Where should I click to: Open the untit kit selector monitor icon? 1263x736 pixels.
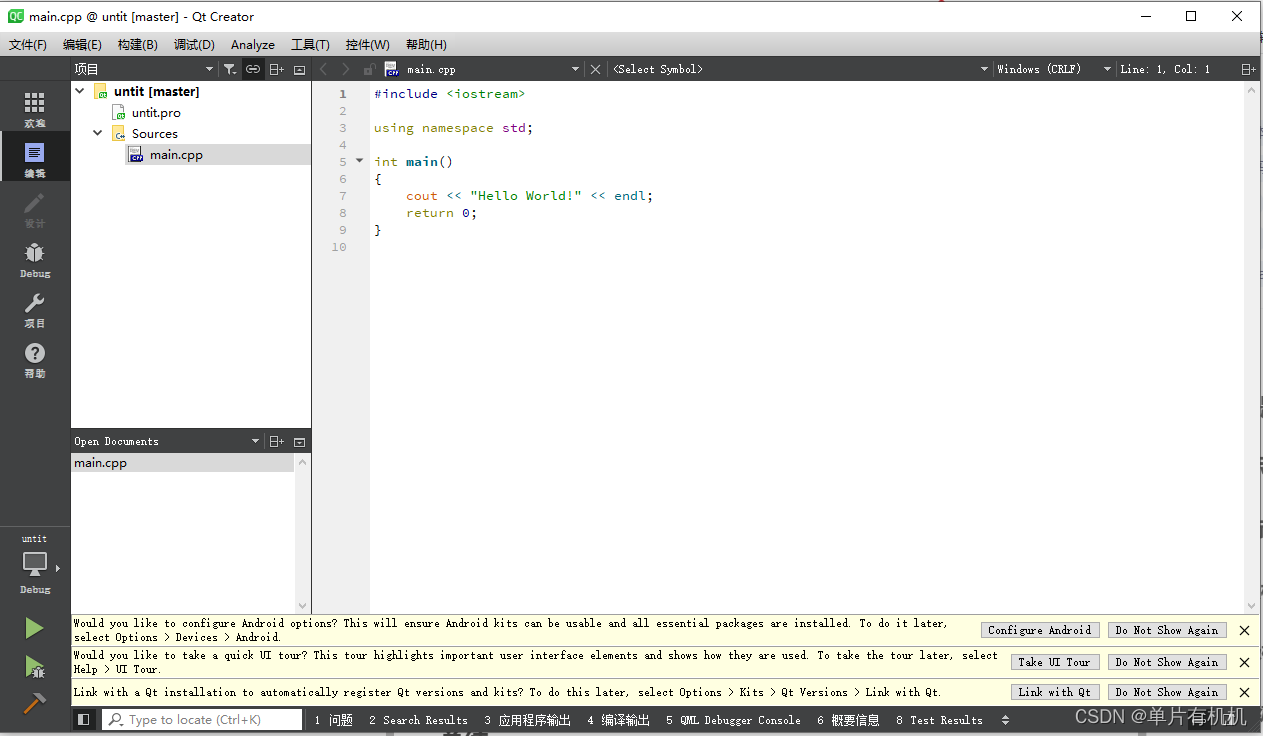[35, 566]
